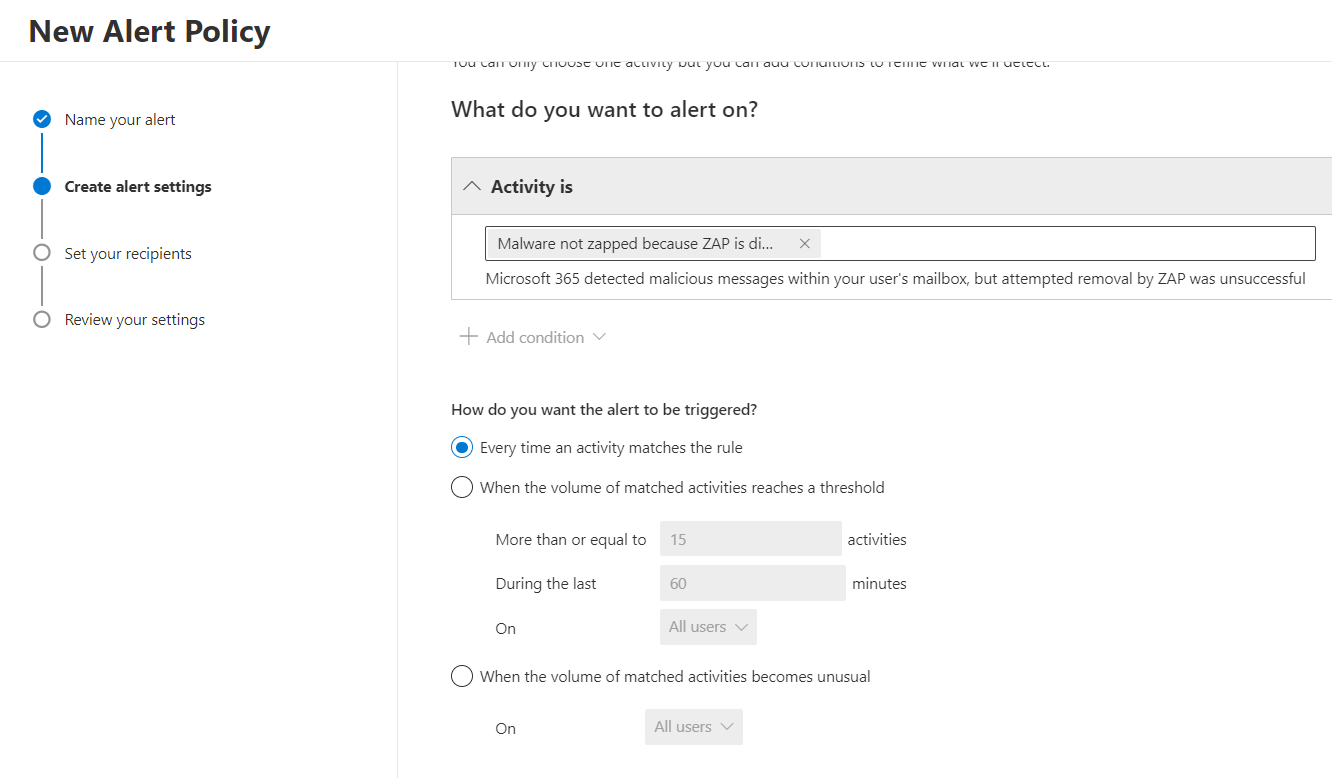Click the plus icon beside Add condition
The width and height of the screenshot is (1332, 778).
[468, 337]
